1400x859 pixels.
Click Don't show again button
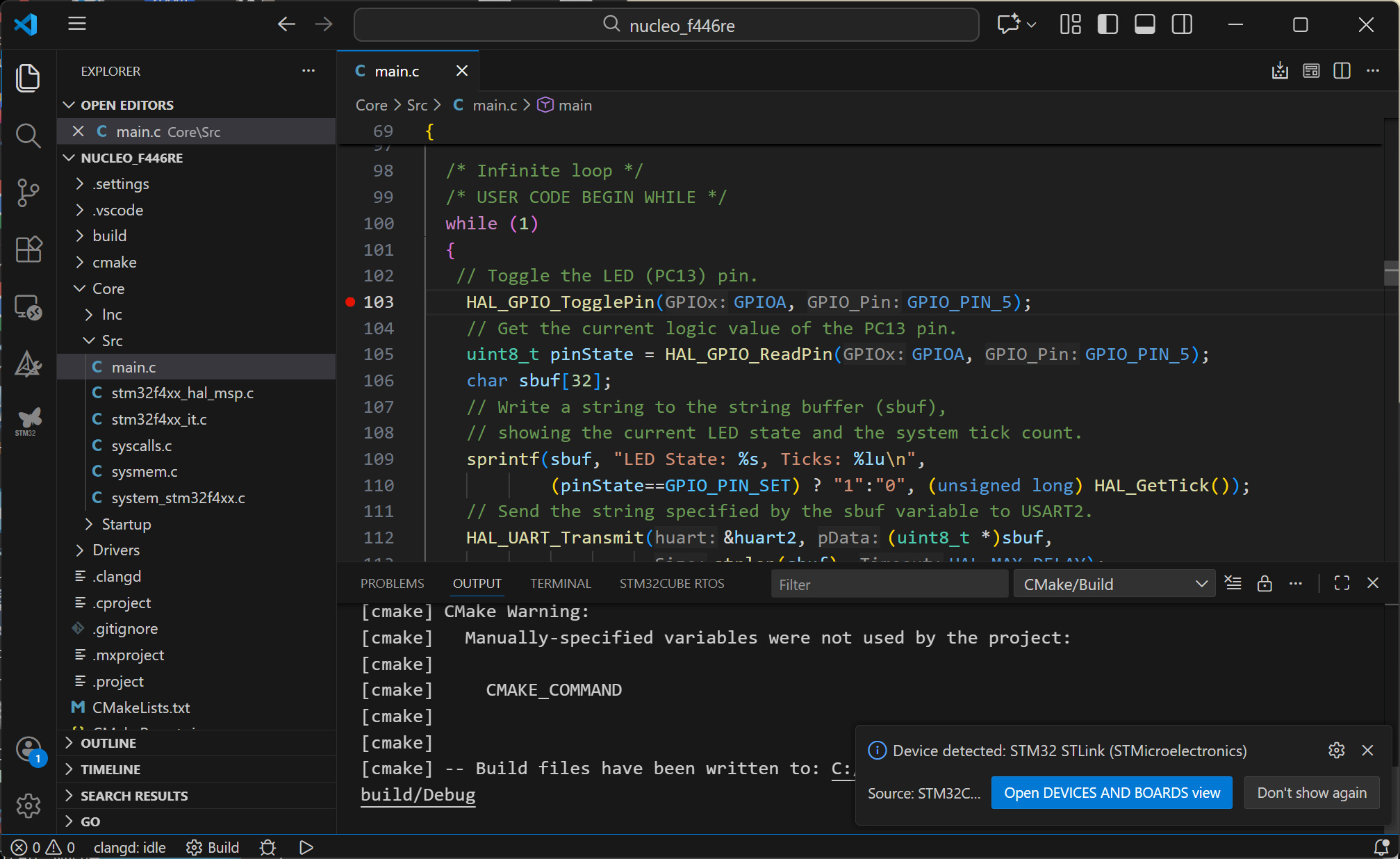[1311, 793]
